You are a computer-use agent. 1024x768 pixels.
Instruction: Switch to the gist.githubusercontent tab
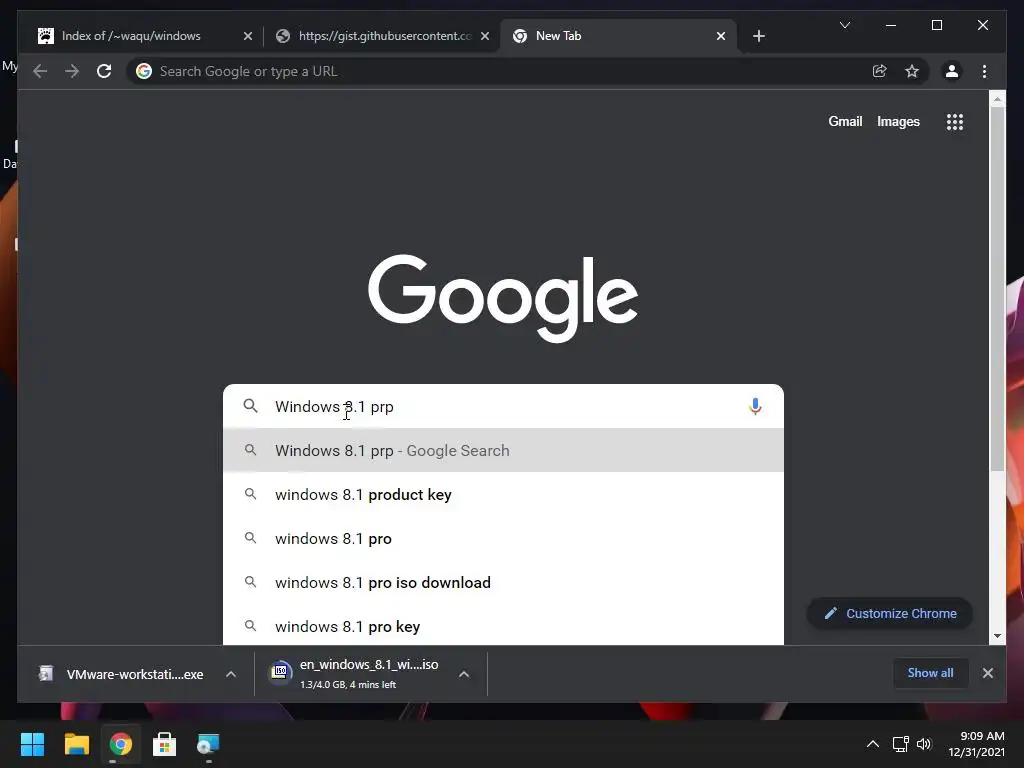pos(382,36)
